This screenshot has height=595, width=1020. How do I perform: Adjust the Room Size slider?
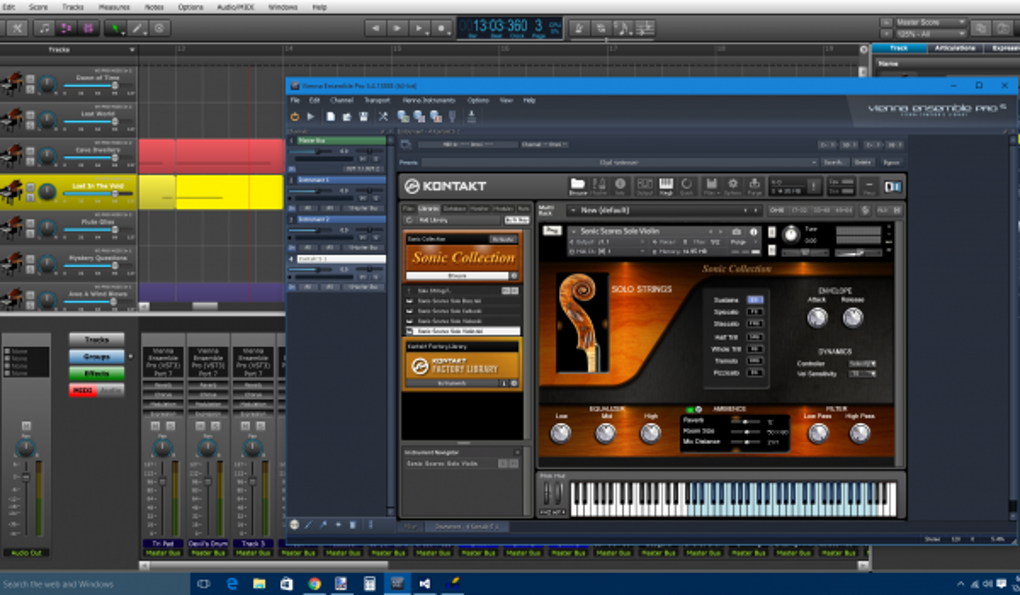(x=746, y=432)
